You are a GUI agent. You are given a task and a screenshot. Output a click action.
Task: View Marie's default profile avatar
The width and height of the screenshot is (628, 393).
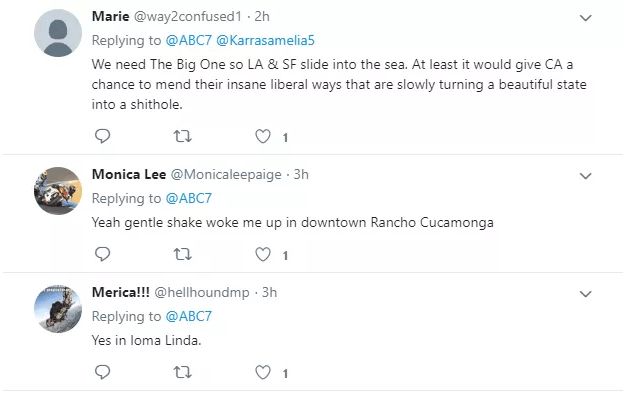tap(58, 33)
